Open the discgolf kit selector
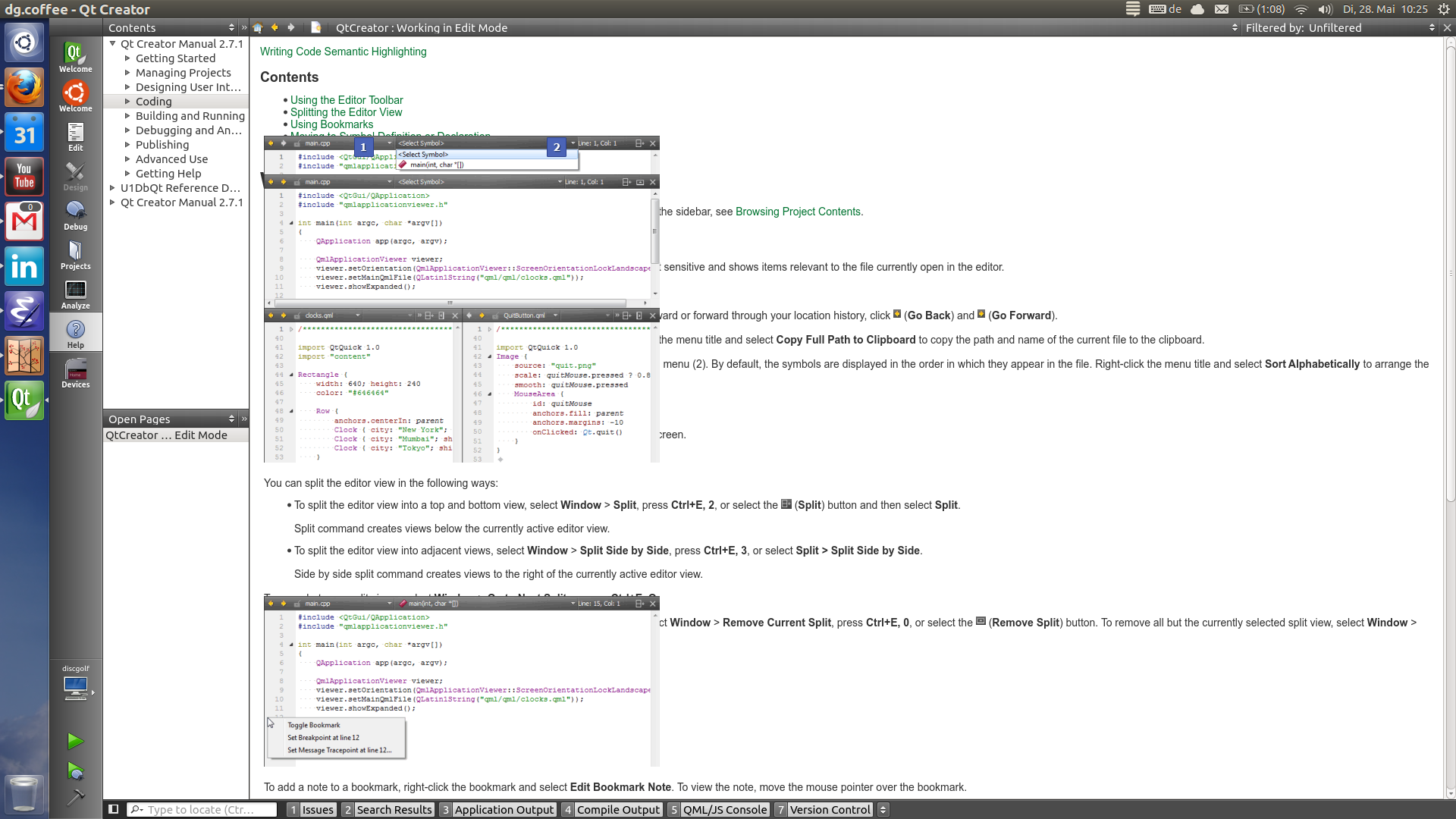 [x=75, y=682]
